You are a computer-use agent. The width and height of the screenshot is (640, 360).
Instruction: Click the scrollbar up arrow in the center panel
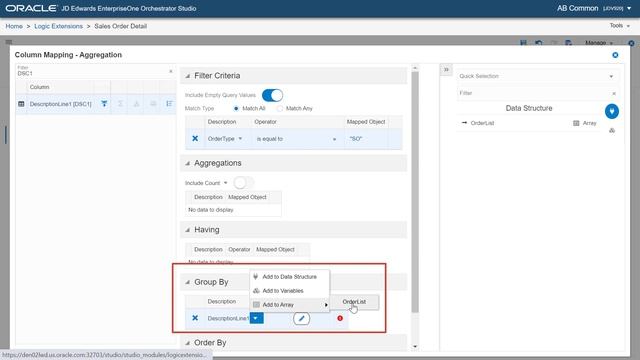[x=415, y=68]
